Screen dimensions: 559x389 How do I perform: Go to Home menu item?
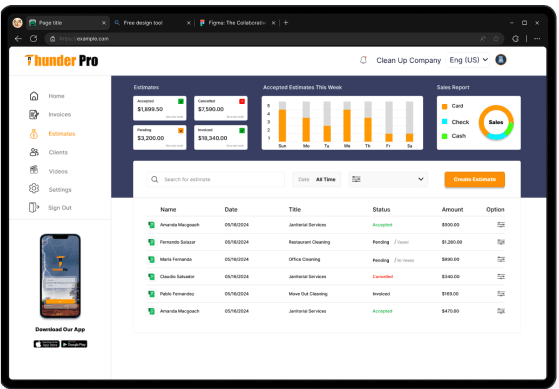pyautogui.click(x=56, y=96)
